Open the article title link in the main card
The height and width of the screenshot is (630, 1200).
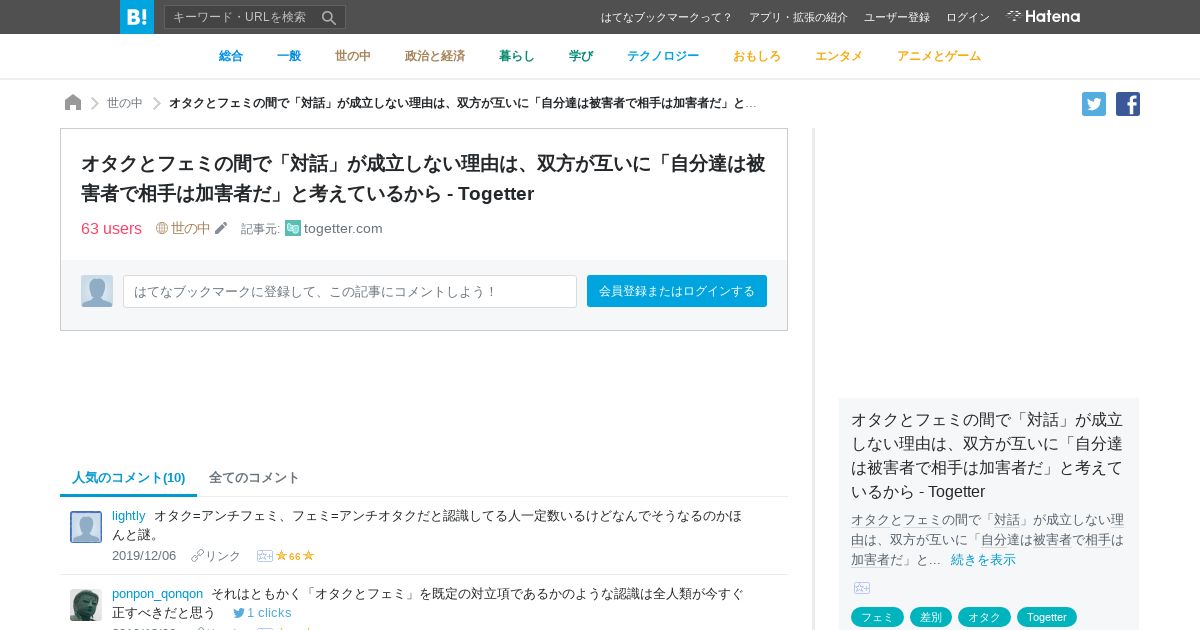(x=423, y=178)
